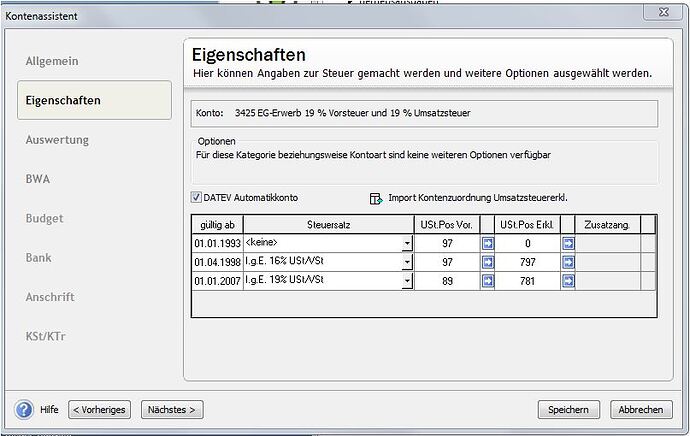Screen dimensions: 690x436
Task: Click the < Vorheriges button
Action: (99, 410)
